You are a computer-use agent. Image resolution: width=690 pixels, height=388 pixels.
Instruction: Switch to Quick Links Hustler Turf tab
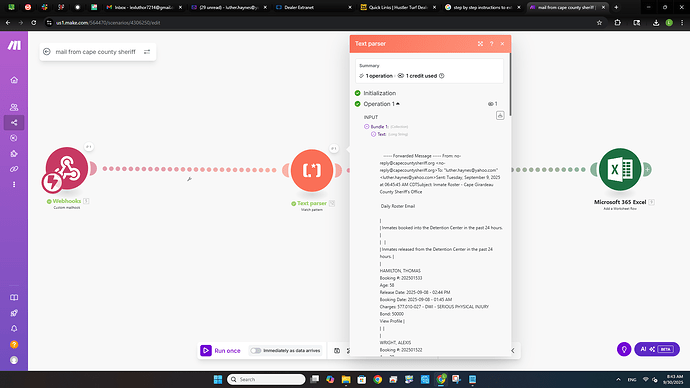(398, 7)
